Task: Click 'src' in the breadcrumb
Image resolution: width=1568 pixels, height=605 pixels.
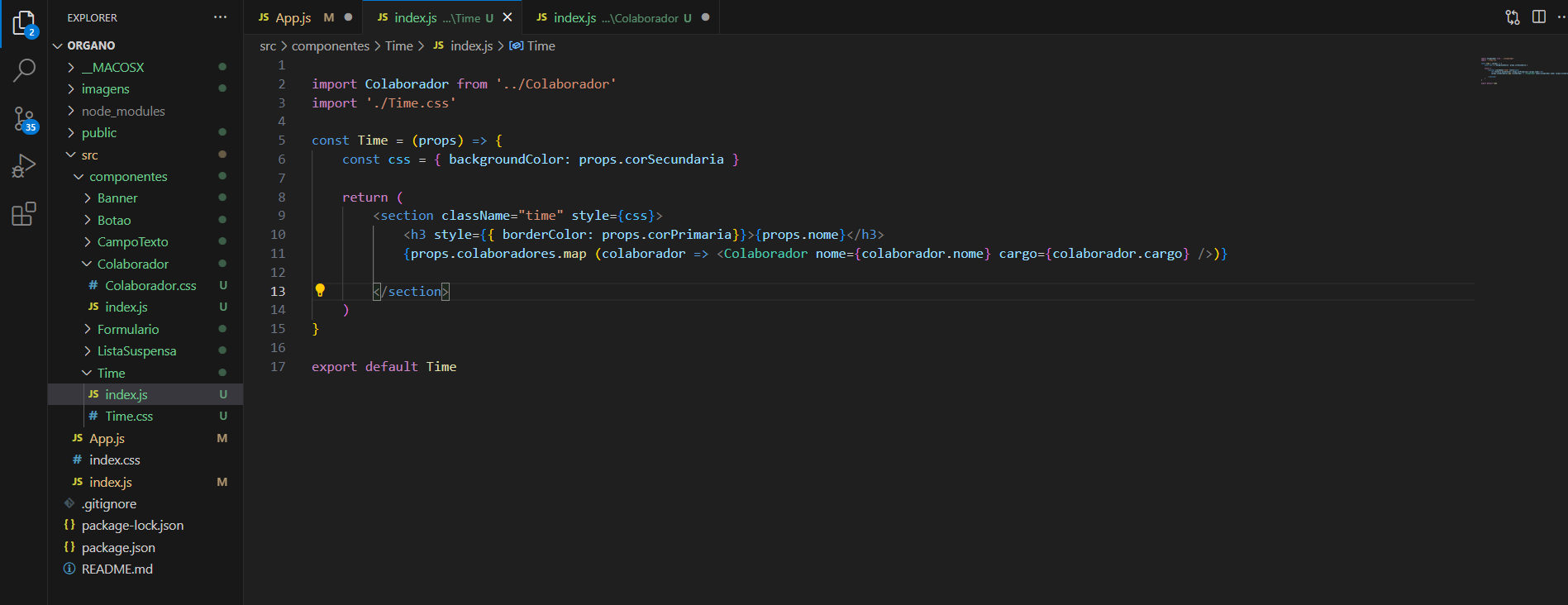Action: pyautogui.click(x=268, y=46)
